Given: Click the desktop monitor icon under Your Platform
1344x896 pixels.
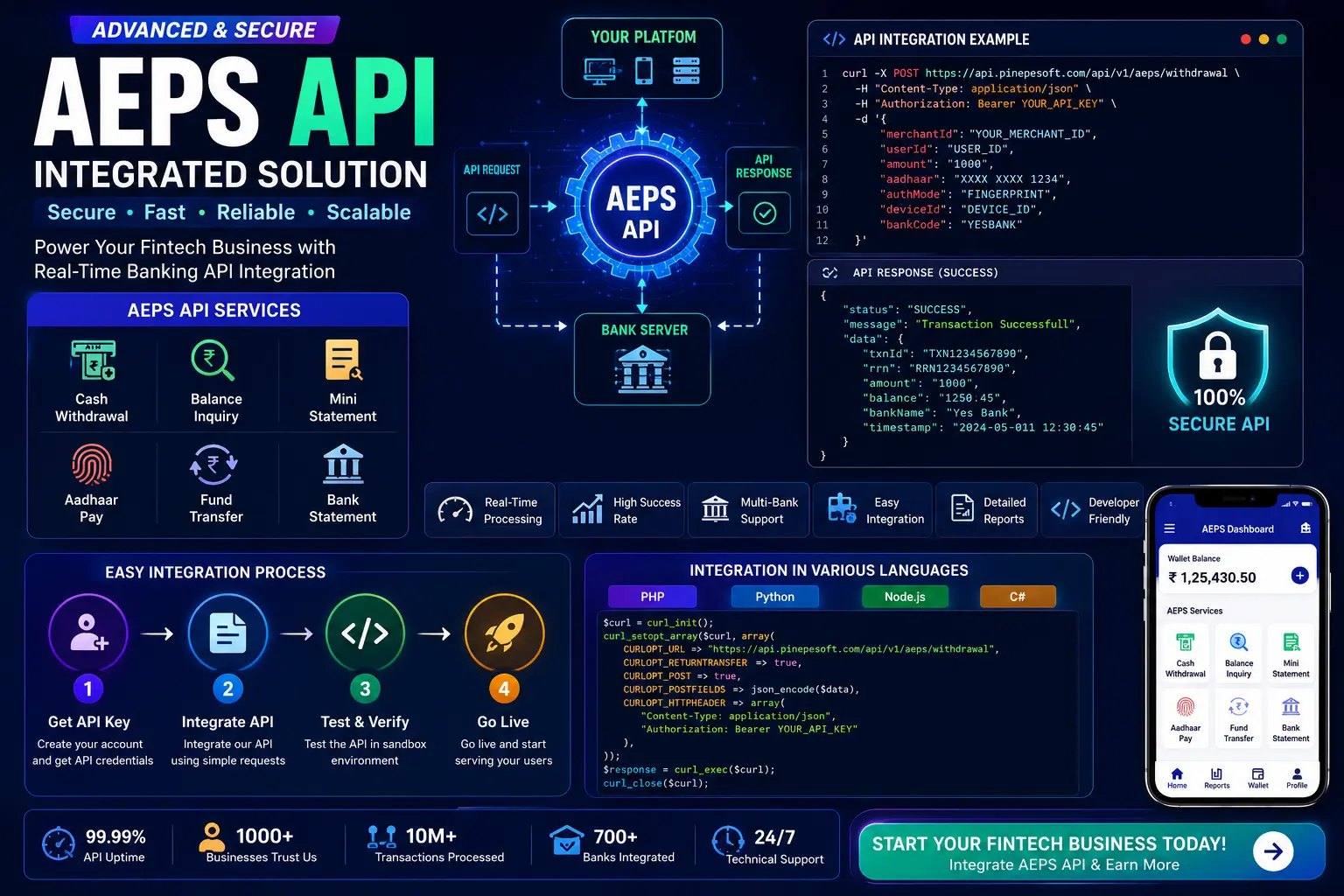Looking at the screenshot, I should point(599,70).
